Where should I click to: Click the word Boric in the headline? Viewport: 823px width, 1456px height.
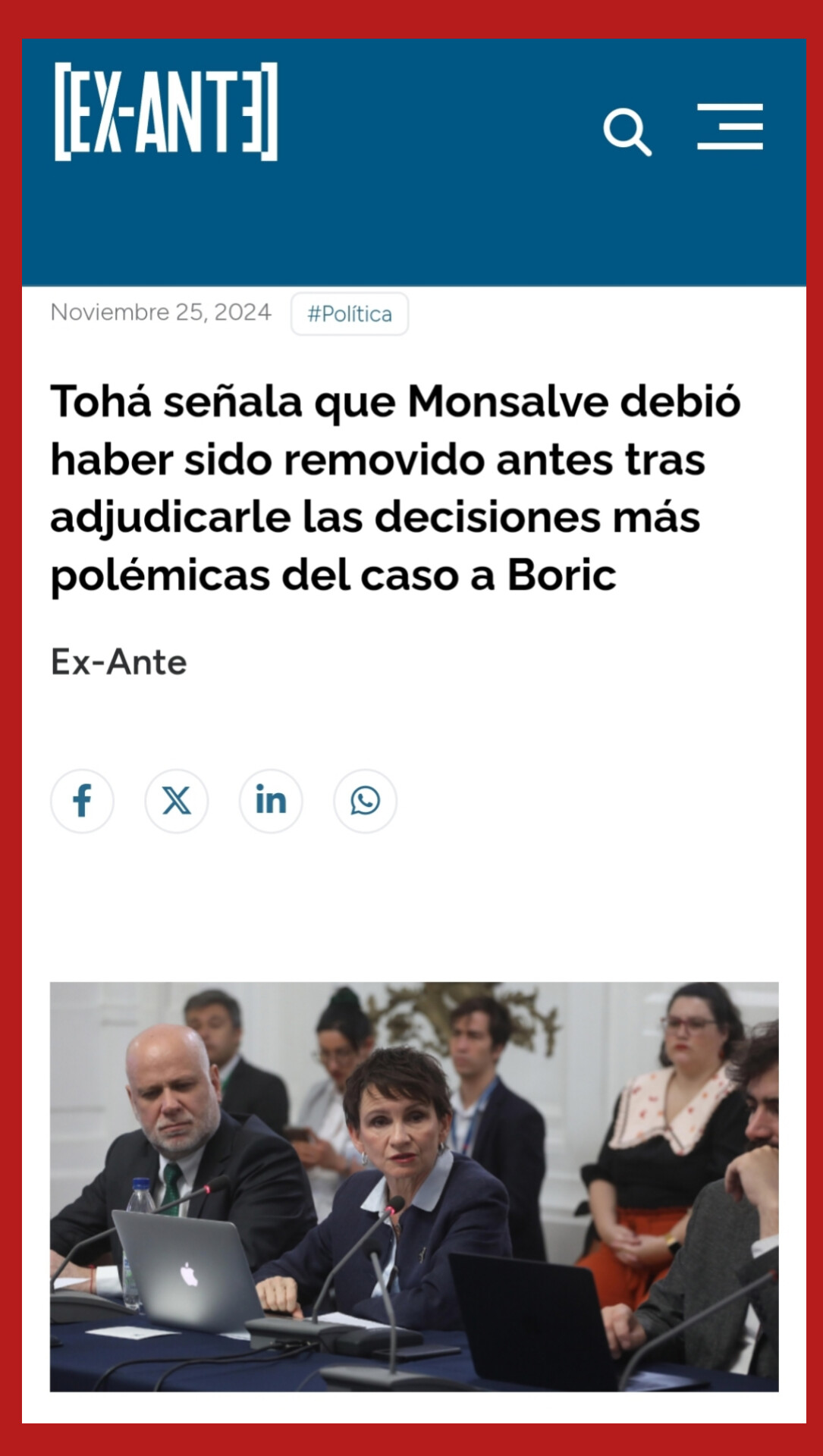pyautogui.click(x=561, y=574)
